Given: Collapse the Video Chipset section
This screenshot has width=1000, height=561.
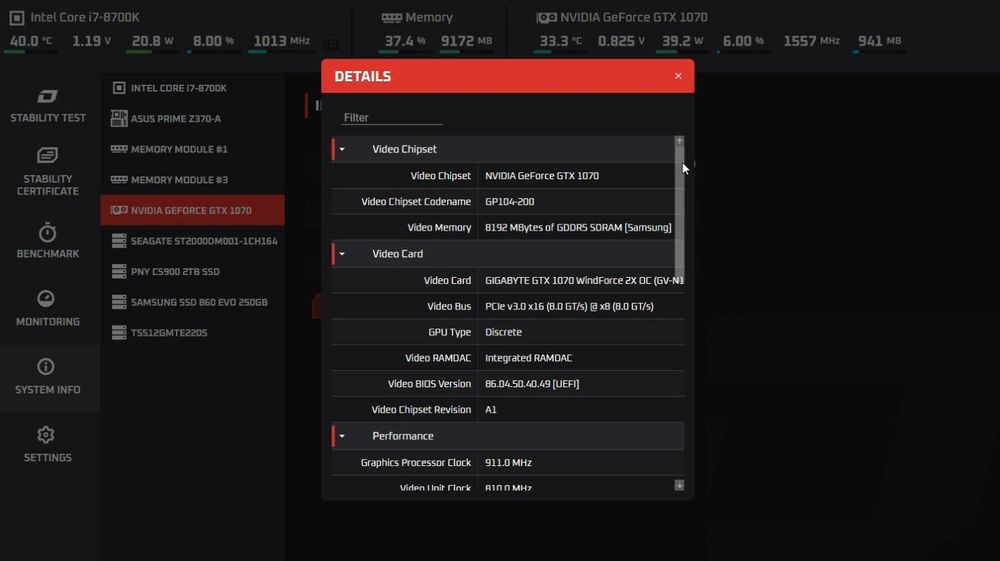Looking at the screenshot, I should click(x=342, y=149).
